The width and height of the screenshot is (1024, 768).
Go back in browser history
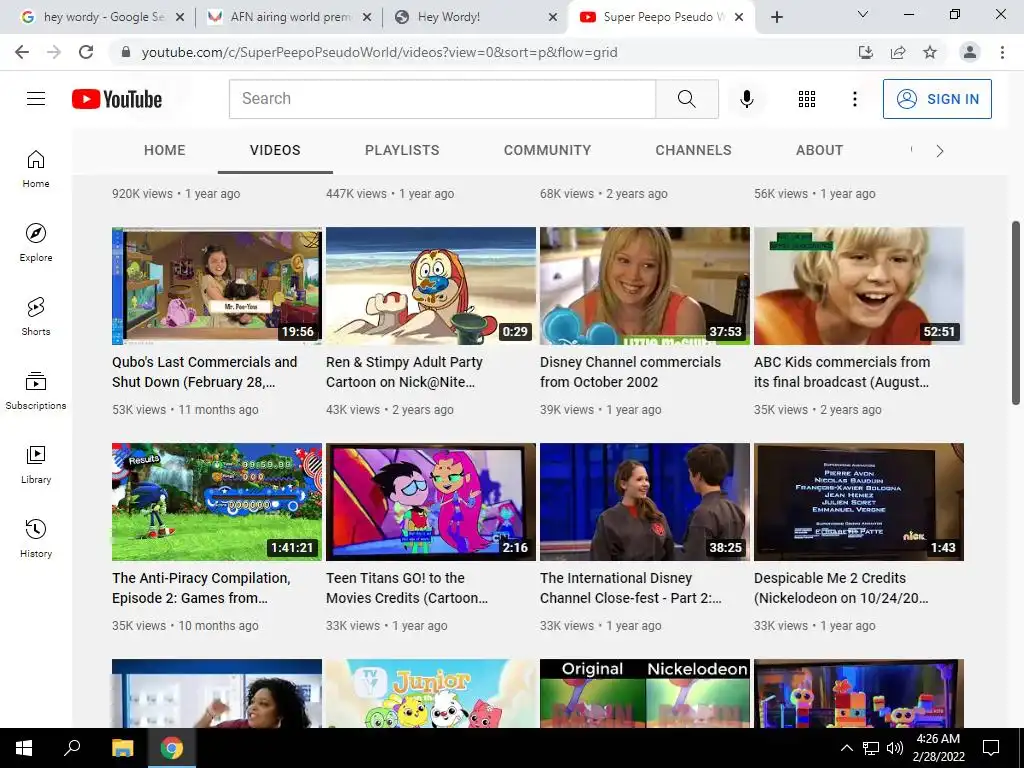(x=22, y=52)
